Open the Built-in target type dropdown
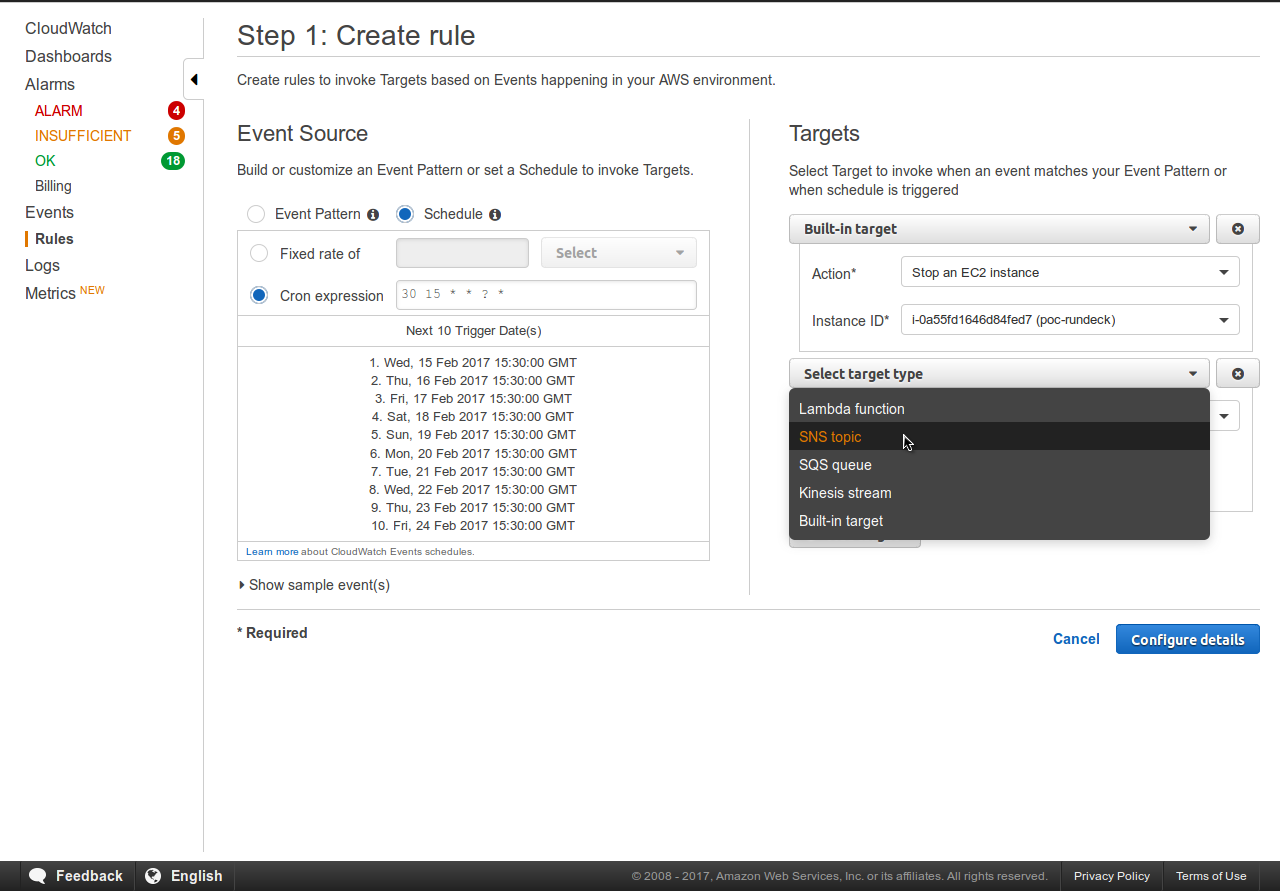The image size is (1280, 891). coord(999,229)
